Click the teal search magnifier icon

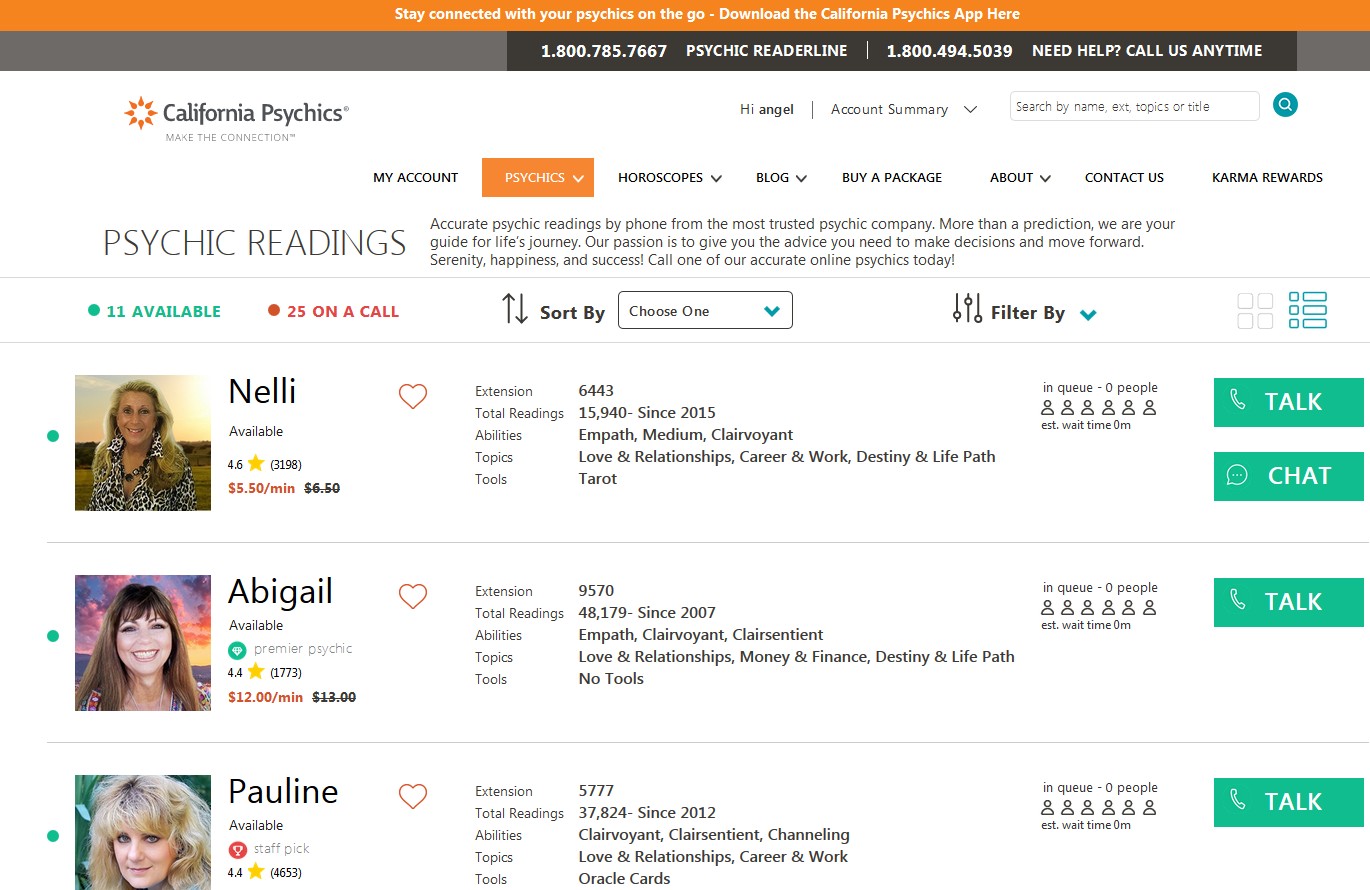tap(1285, 105)
